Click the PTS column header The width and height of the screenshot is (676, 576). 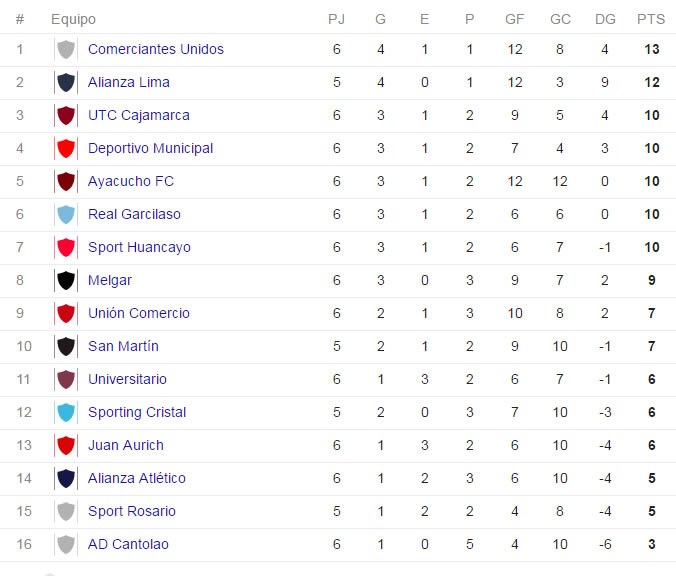tap(651, 19)
